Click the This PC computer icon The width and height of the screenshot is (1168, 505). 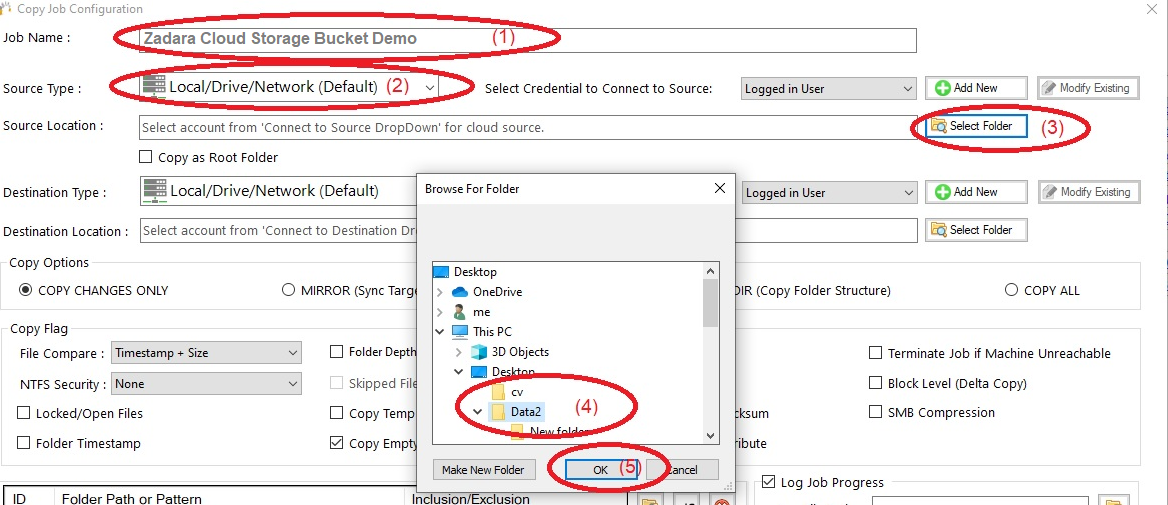pyautogui.click(x=460, y=332)
